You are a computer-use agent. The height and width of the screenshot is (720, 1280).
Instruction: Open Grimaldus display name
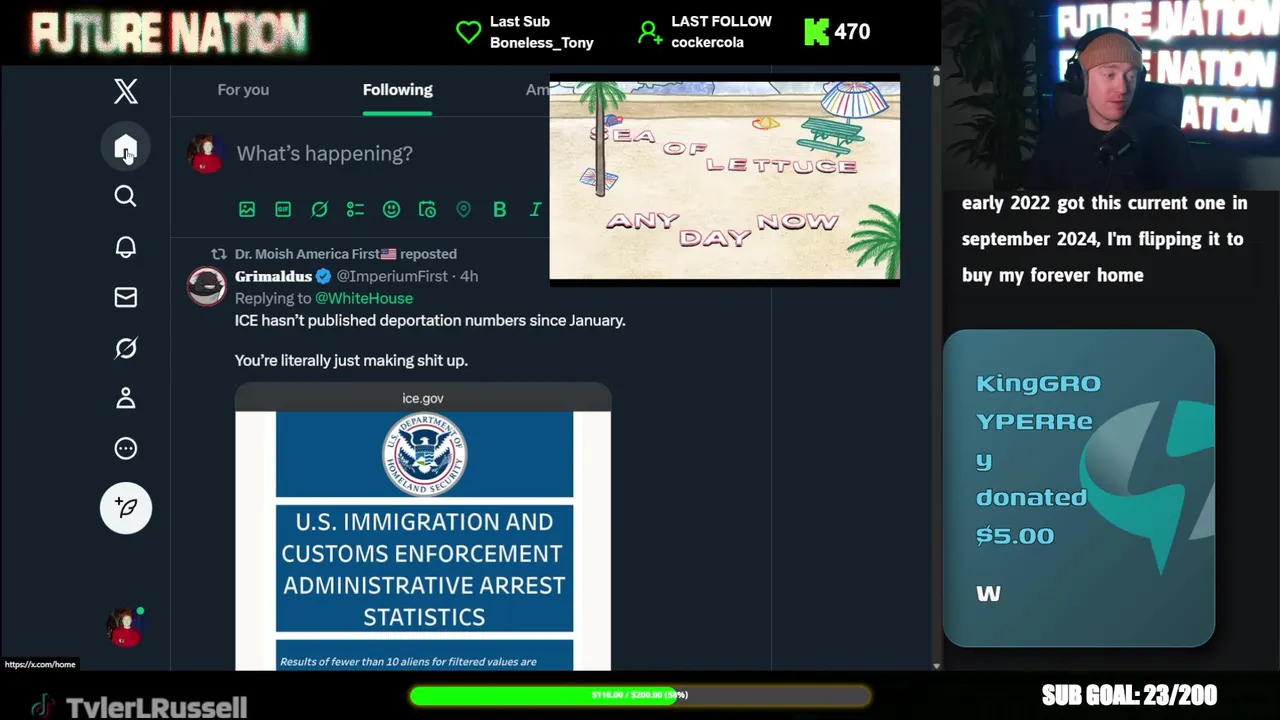[273, 276]
